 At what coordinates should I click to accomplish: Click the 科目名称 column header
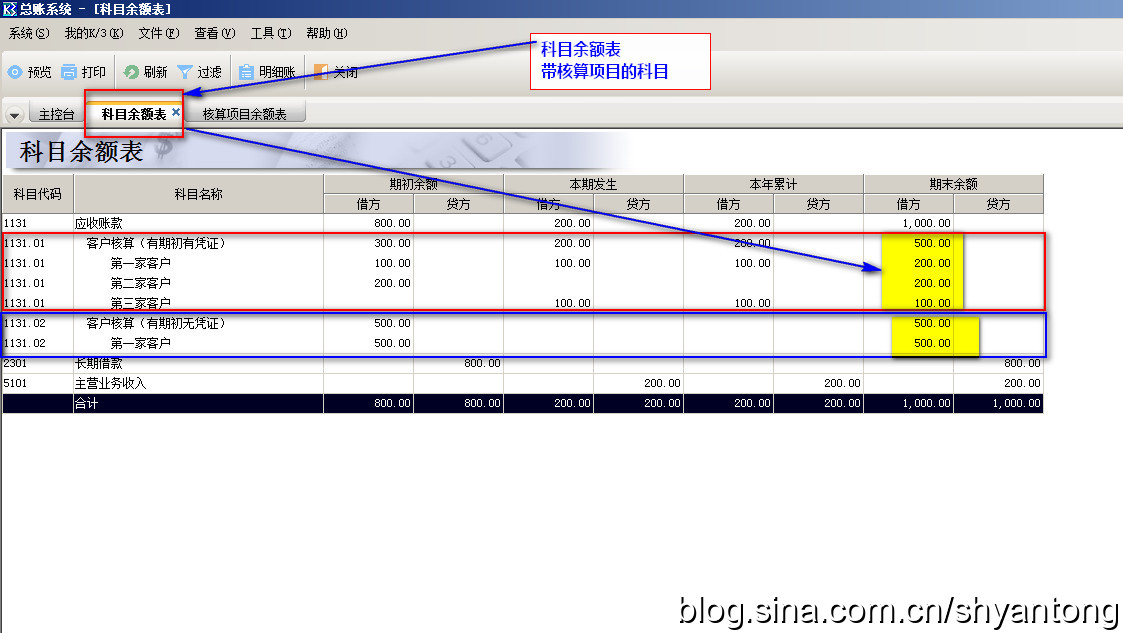(198, 193)
